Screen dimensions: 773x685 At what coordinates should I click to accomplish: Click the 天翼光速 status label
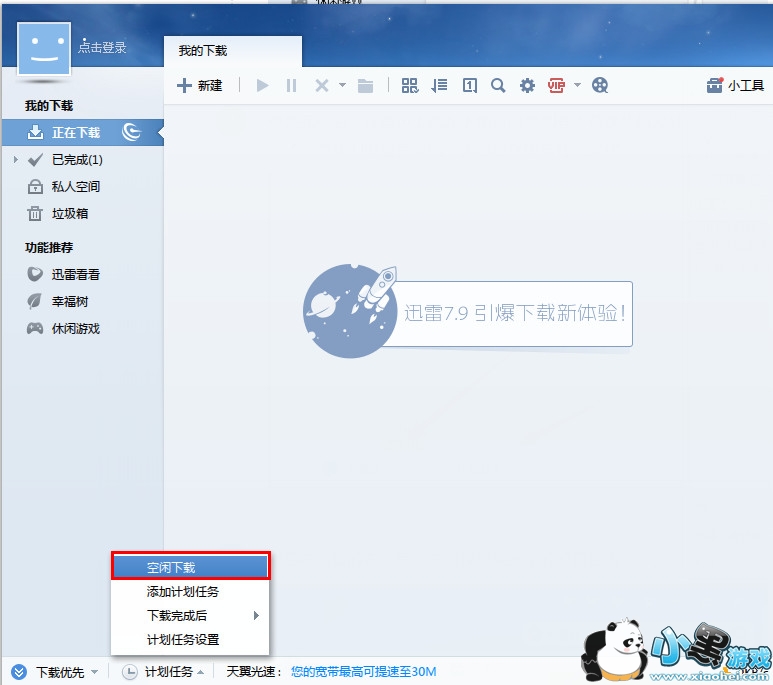[x=254, y=672]
